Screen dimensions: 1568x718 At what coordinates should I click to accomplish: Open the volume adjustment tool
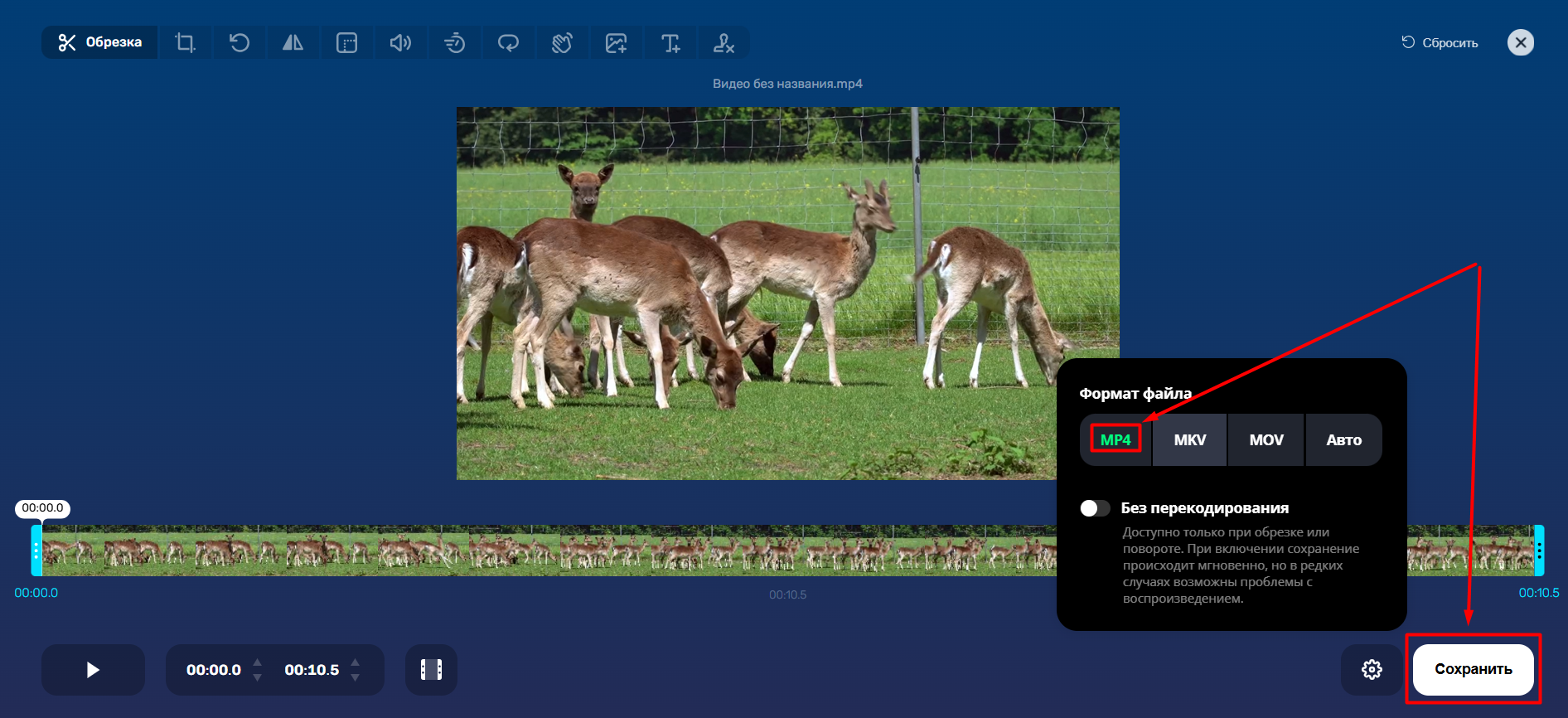coord(400,42)
